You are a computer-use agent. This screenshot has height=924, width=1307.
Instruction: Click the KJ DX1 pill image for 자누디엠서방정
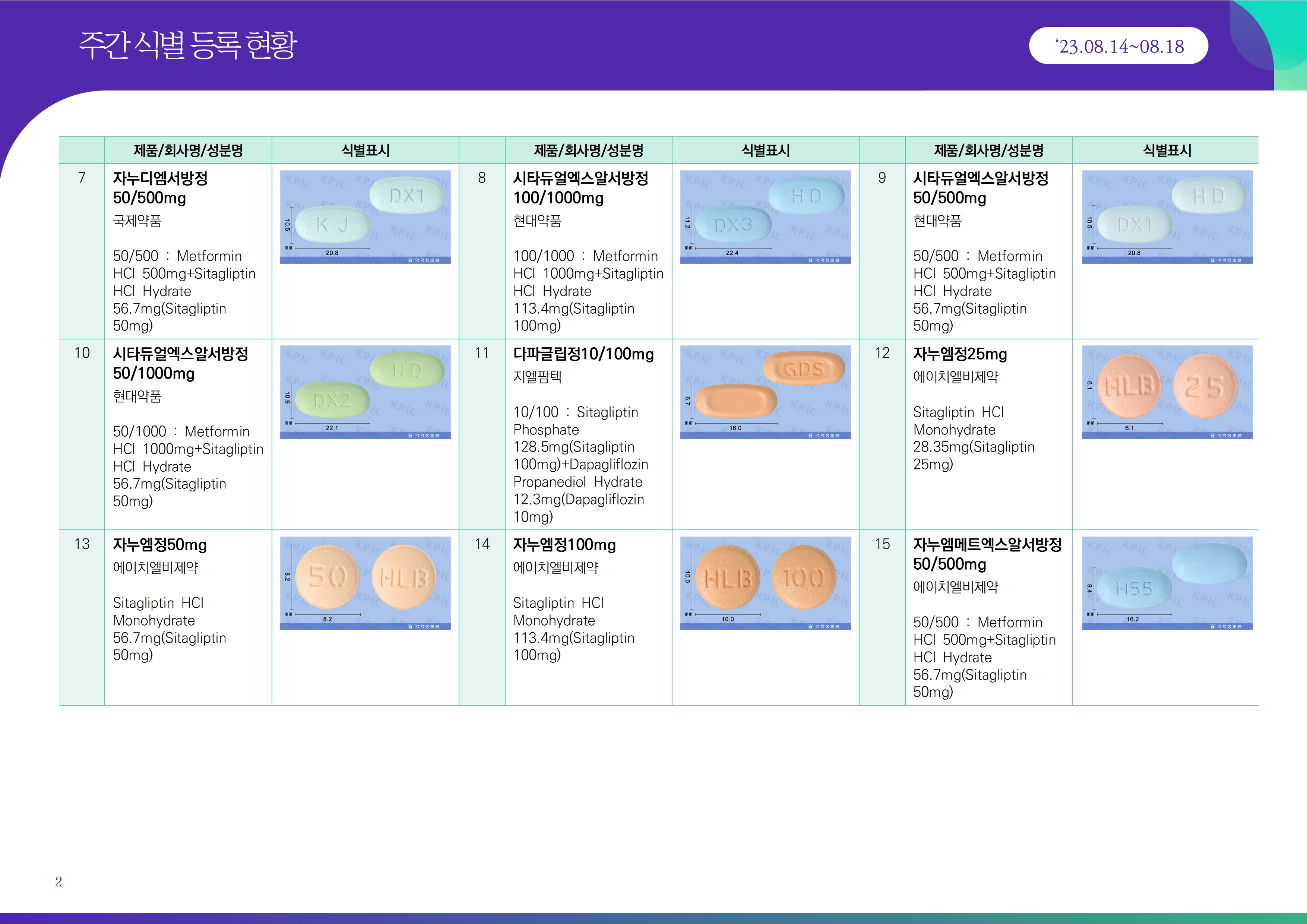point(365,217)
